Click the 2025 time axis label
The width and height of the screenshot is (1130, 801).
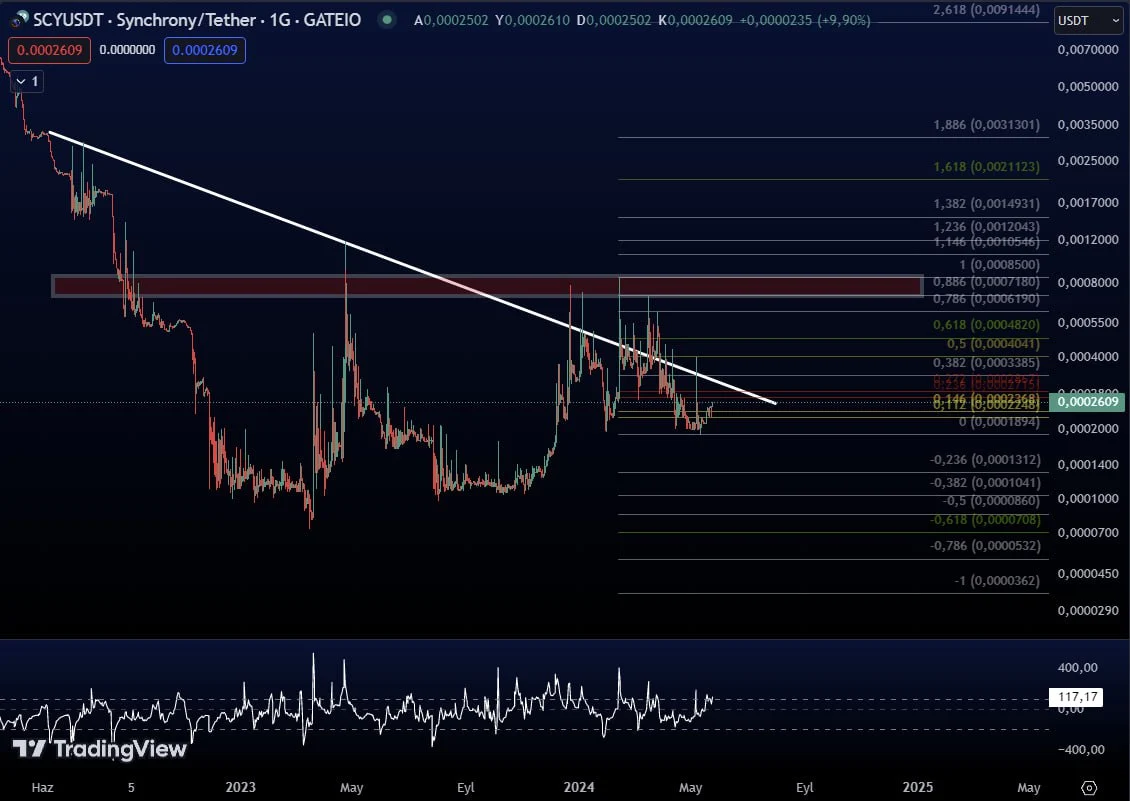tap(917, 787)
